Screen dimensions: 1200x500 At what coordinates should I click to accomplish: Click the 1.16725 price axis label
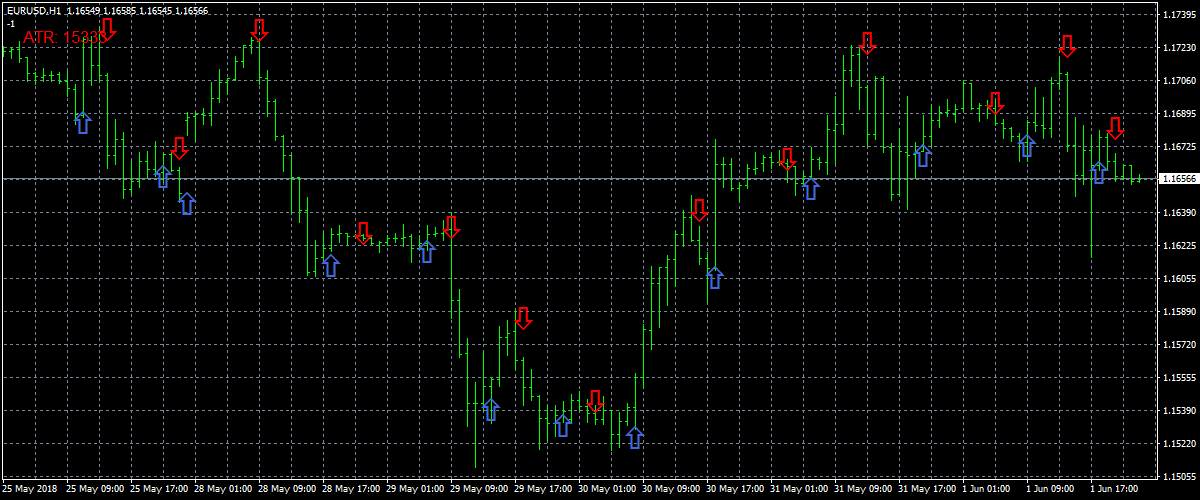coord(1179,147)
